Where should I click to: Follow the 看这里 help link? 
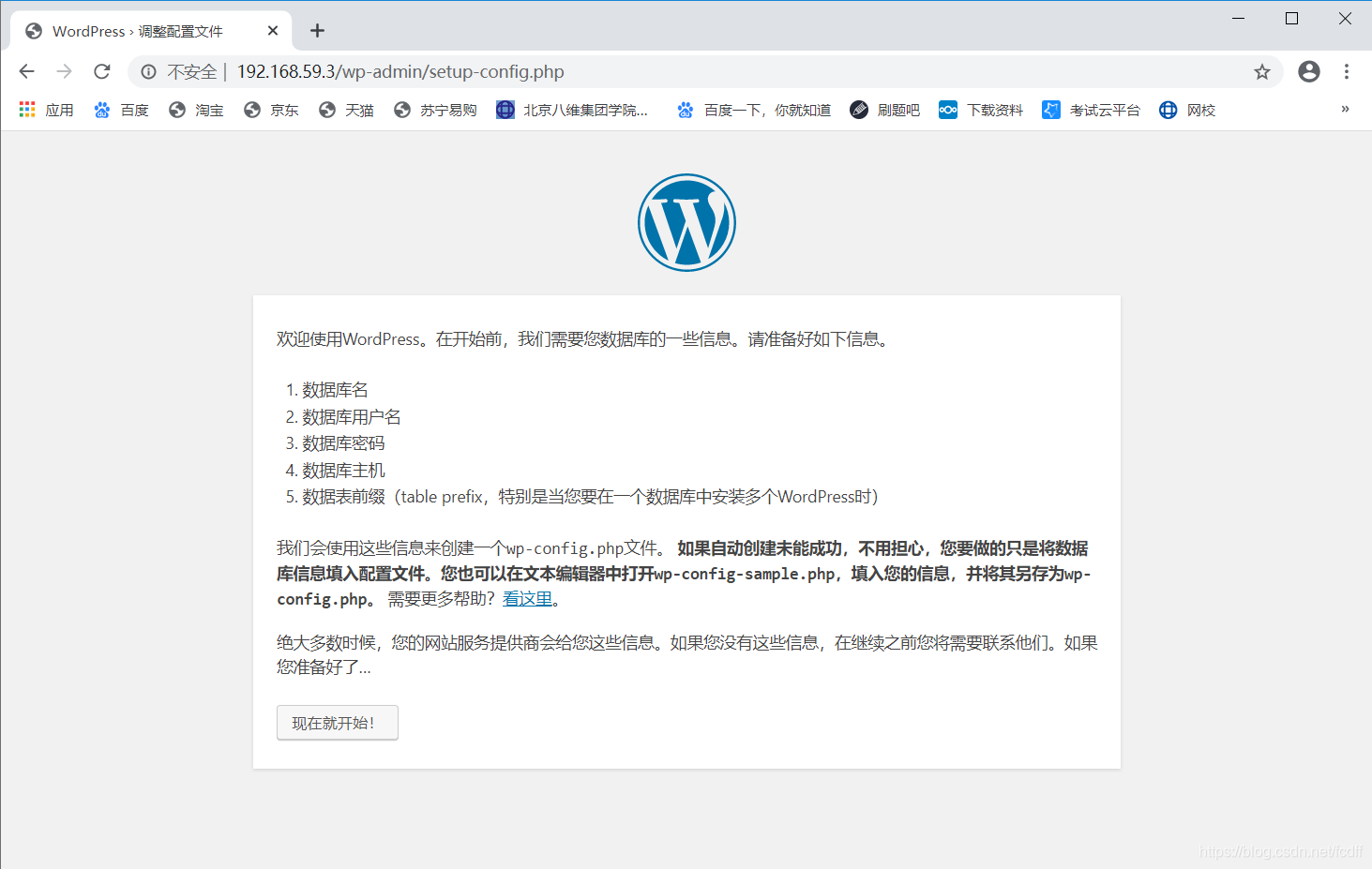click(x=527, y=598)
